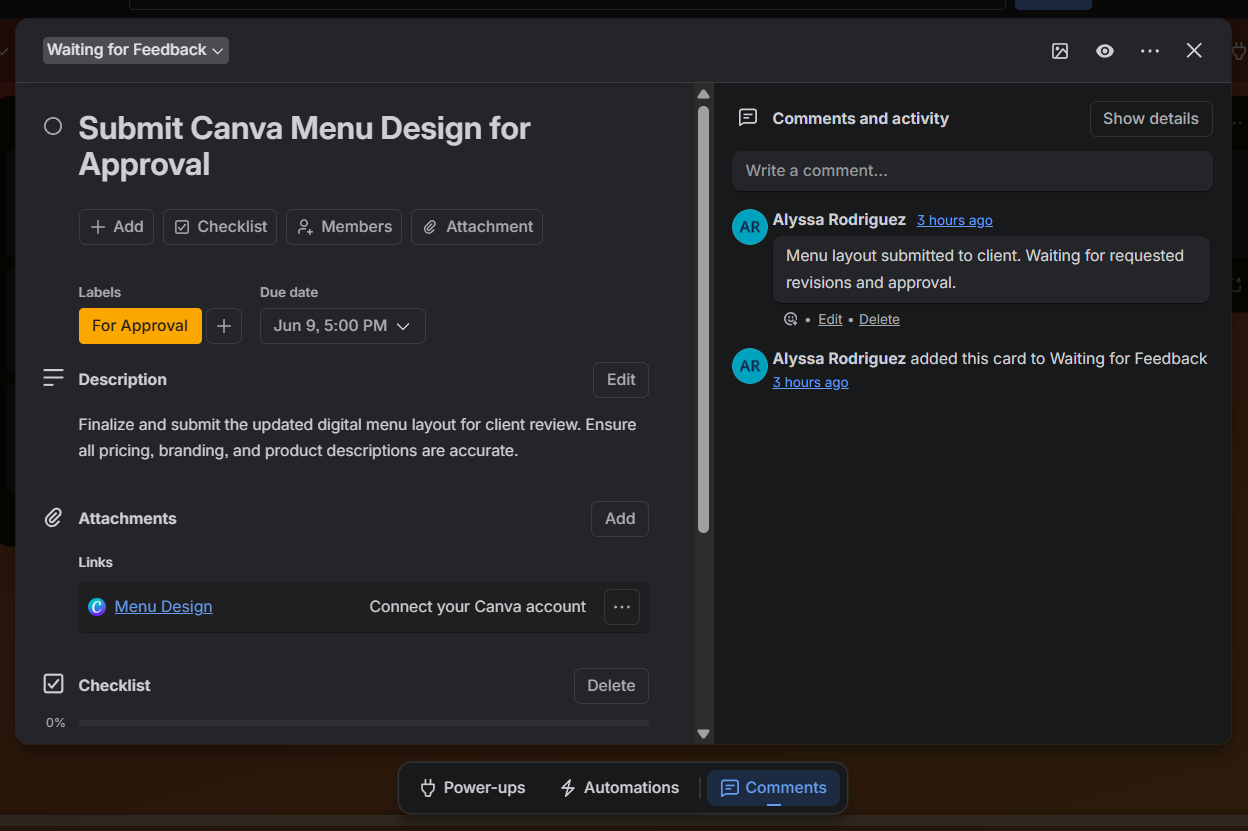1248x831 pixels.
Task: Click the Add button under title
Action: (x=116, y=227)
